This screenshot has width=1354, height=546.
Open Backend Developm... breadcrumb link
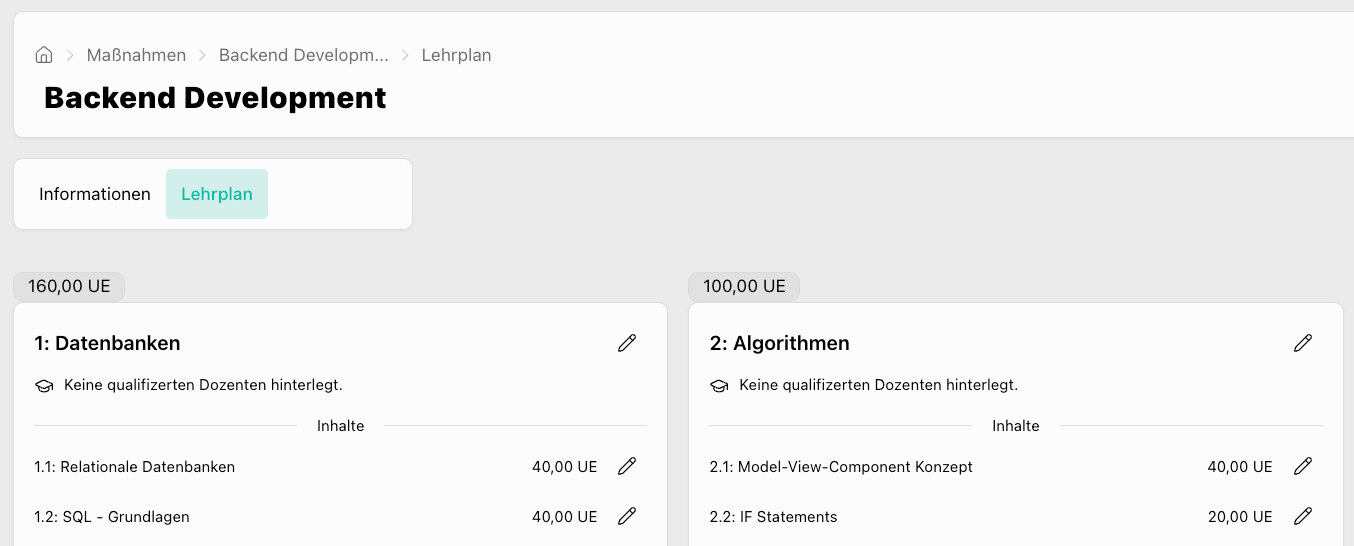point(304,55)
